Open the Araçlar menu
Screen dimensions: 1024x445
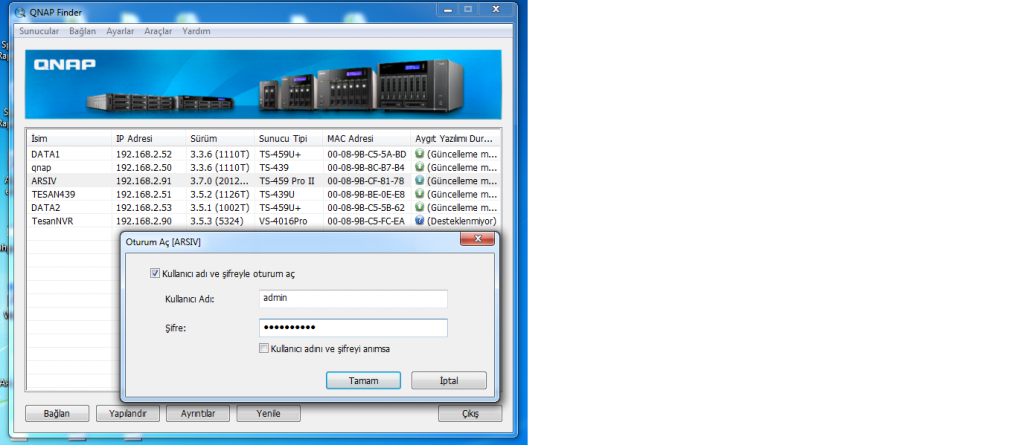(158, 31)
